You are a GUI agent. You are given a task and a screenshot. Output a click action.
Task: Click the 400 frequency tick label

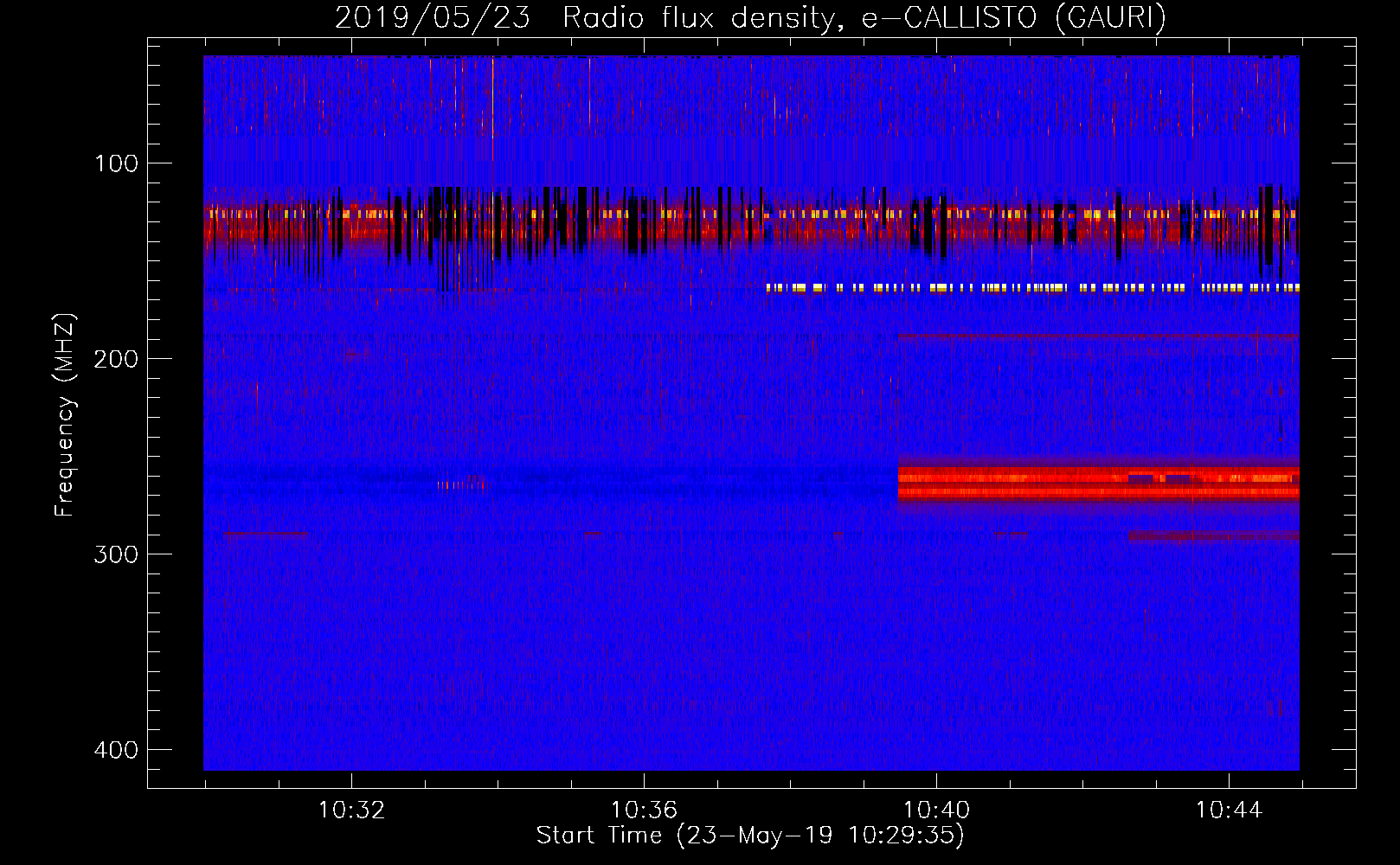point(116,749)
